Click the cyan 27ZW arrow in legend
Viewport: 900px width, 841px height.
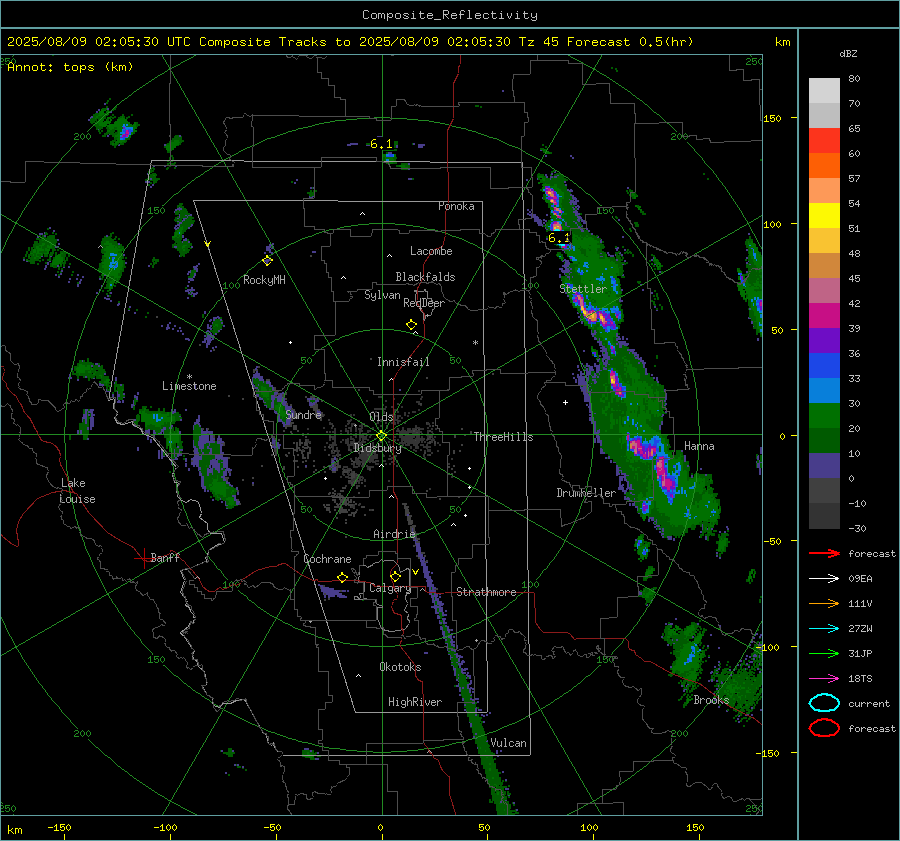click(824, 629)
